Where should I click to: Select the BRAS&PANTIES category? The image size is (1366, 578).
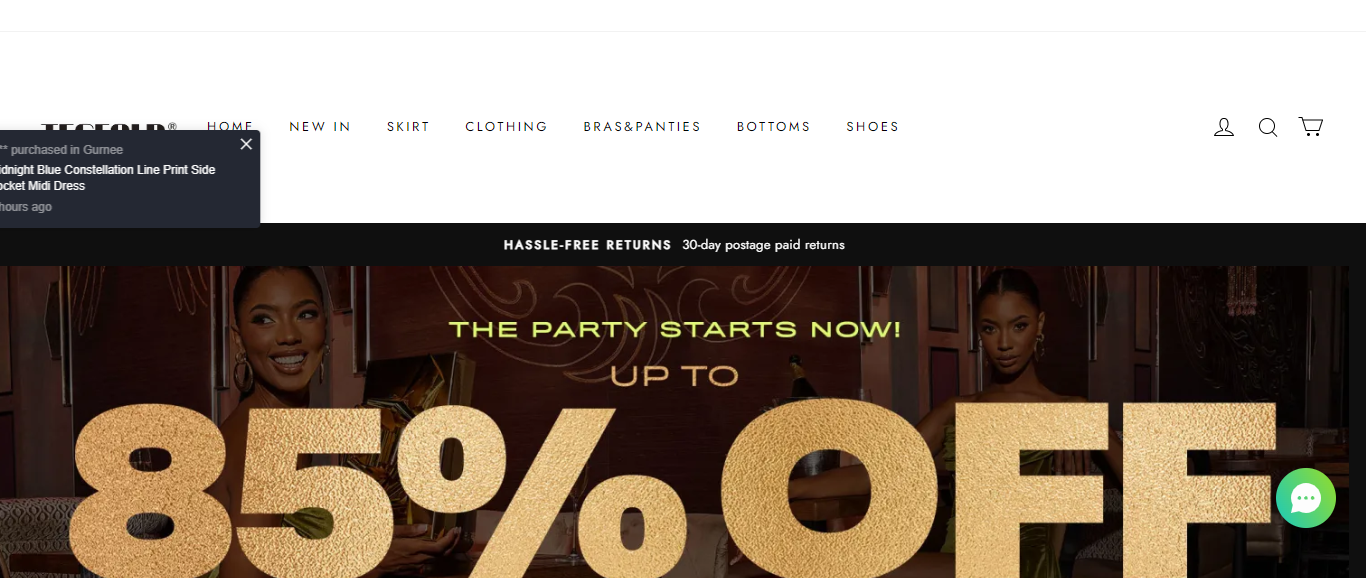(642, 127)
